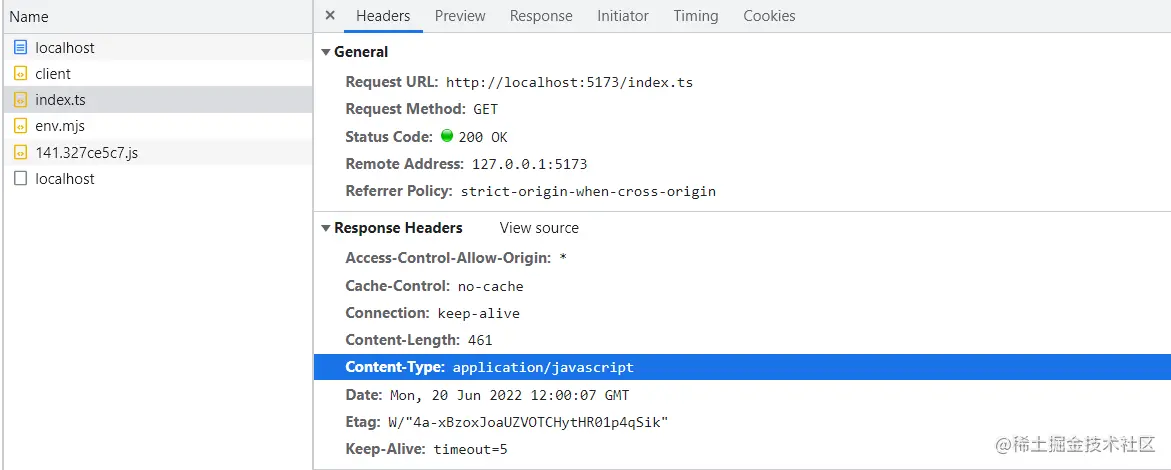
Task: Collapse the General section
Action: [x=326, y=52]
